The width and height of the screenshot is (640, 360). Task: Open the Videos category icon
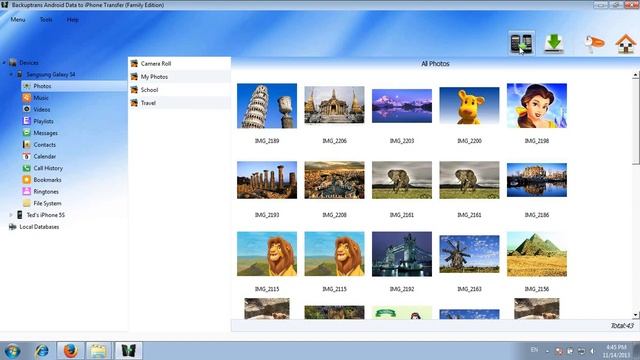[27, 109]
